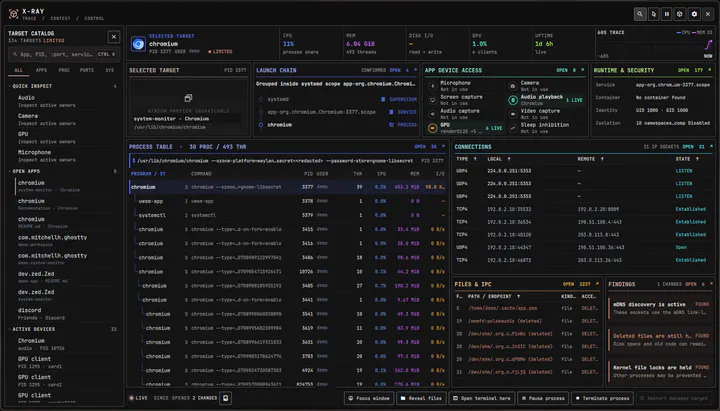The height and width of the screenshot is (411, 720).
Task: Close the Target Catalog panel
Action: (114, 37)
